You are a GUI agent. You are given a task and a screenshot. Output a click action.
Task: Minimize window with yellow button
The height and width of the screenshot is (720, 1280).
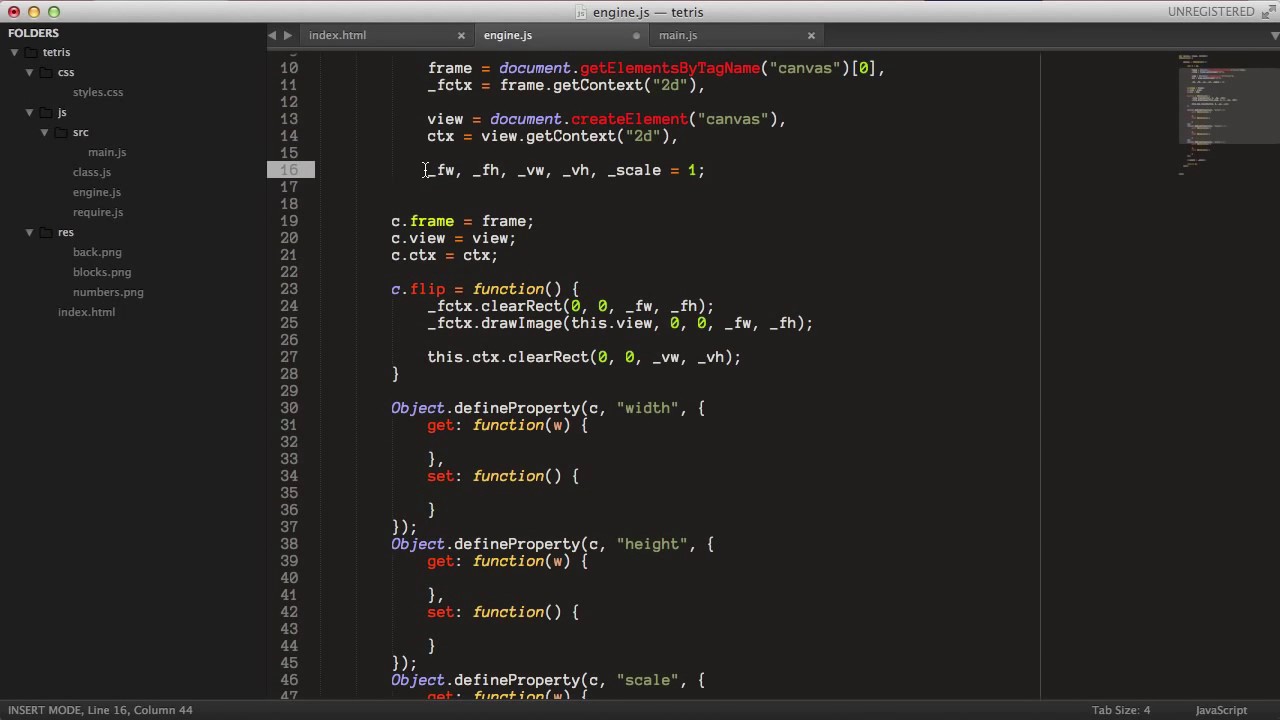pyautogui.click(x=34, y=12)
